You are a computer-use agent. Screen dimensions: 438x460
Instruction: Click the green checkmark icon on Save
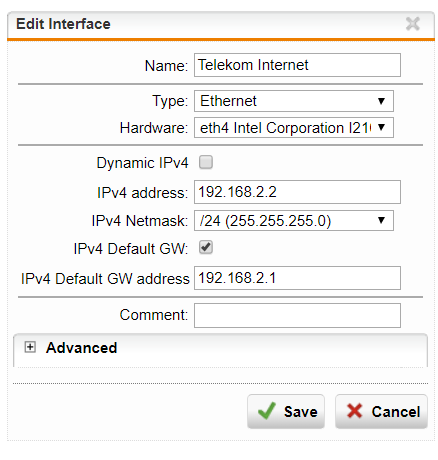(x=267, y=411)
